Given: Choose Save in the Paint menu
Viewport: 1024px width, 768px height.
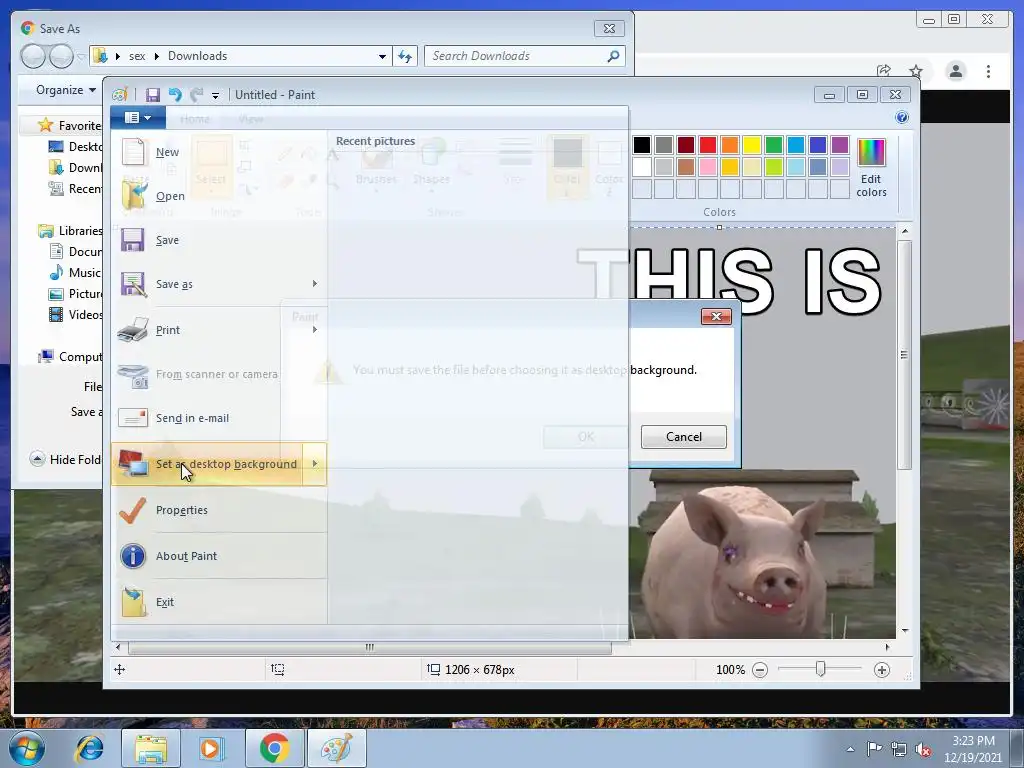Looking at the screenshot, I should click(x=219, y=240).
